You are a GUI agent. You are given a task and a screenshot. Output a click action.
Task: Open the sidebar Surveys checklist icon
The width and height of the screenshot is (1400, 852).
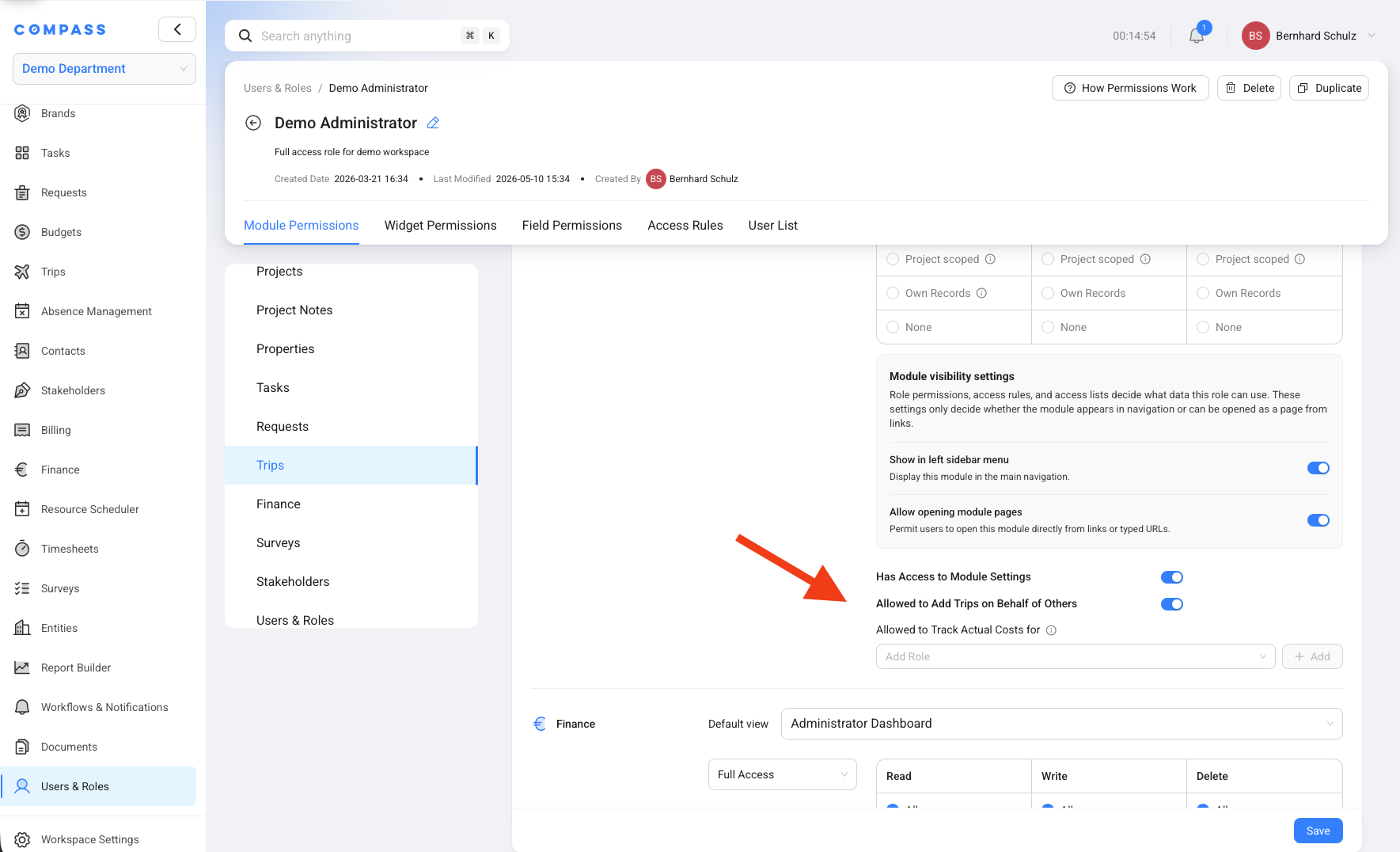pos(22,588)
